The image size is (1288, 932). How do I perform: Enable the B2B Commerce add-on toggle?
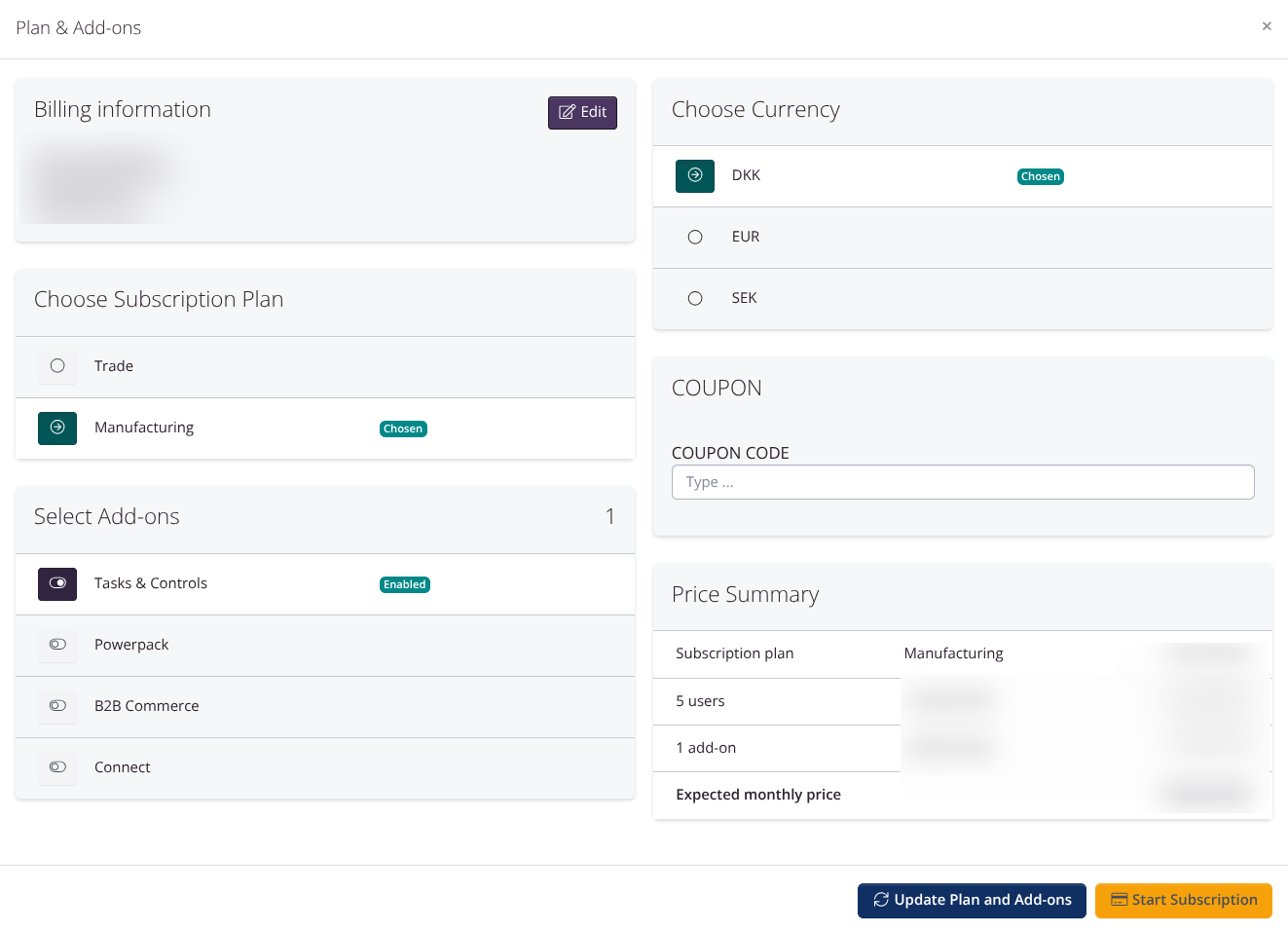pyautogui.click(x=57, y=706)
